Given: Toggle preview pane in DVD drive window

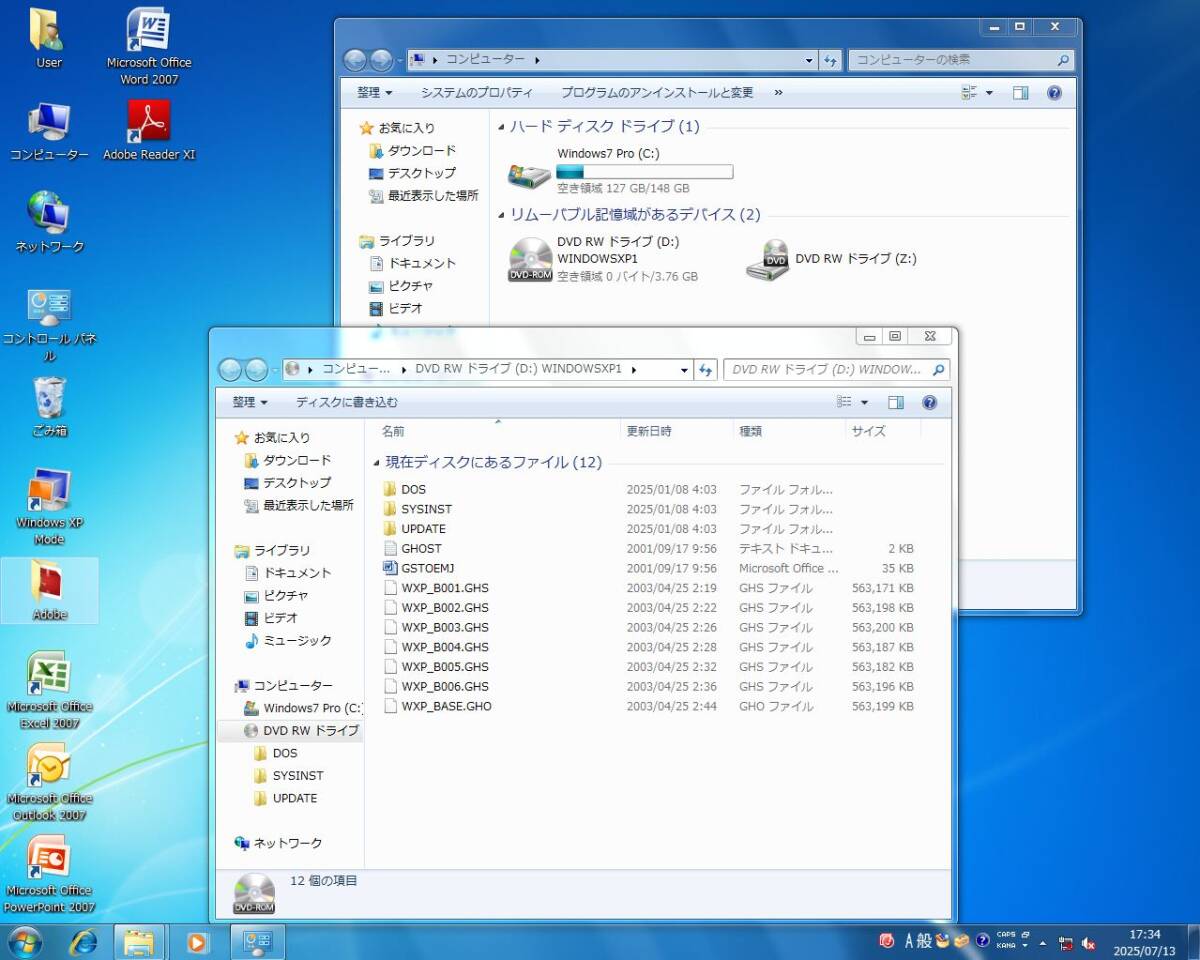Looking at the screenshot, I should click(895, 402).
